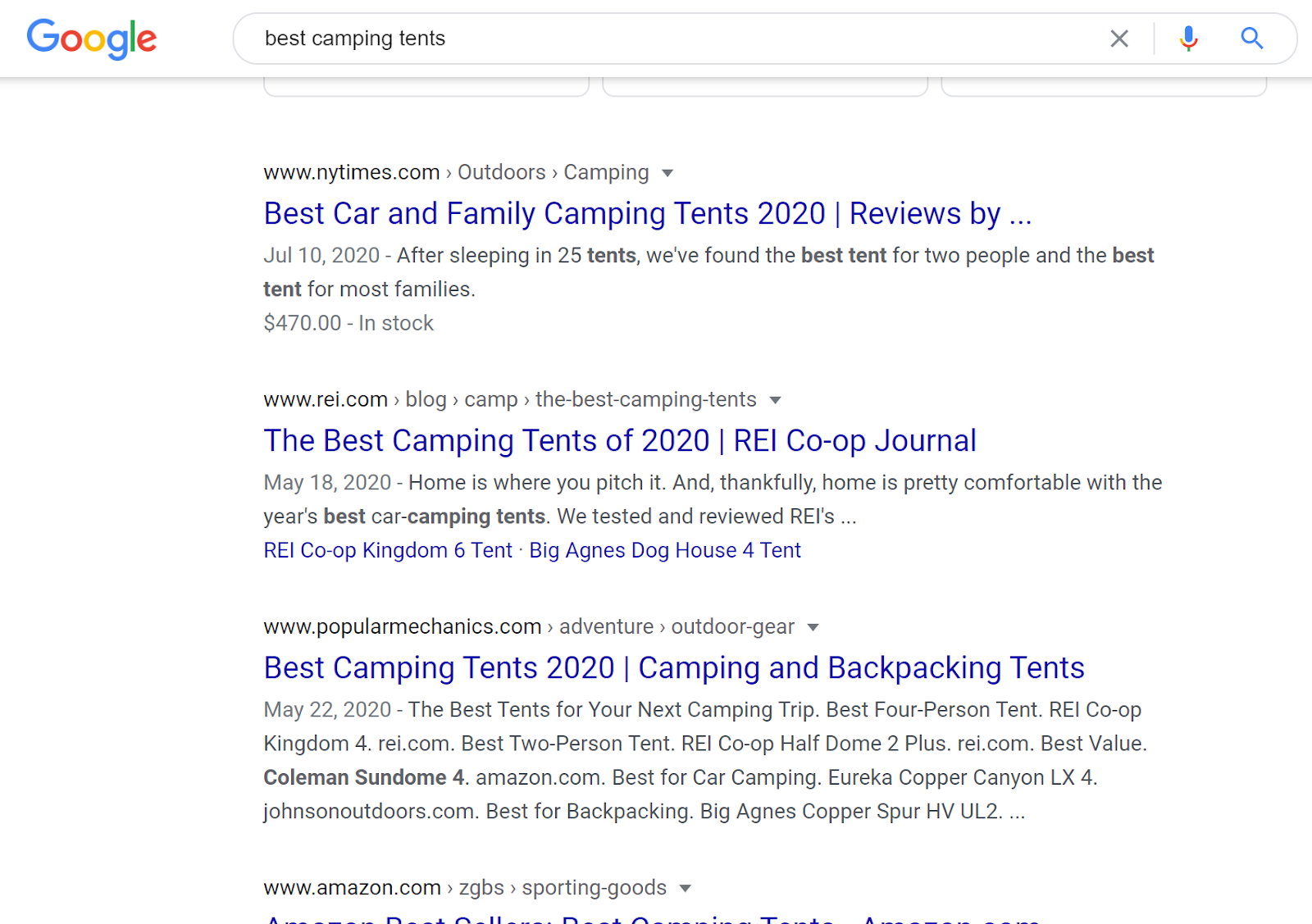The width and height of the screenshot is (1312, 924).
Task: Follow the Big Agnes Dog House 4 Tent sitelink
Action: (664, 550)
